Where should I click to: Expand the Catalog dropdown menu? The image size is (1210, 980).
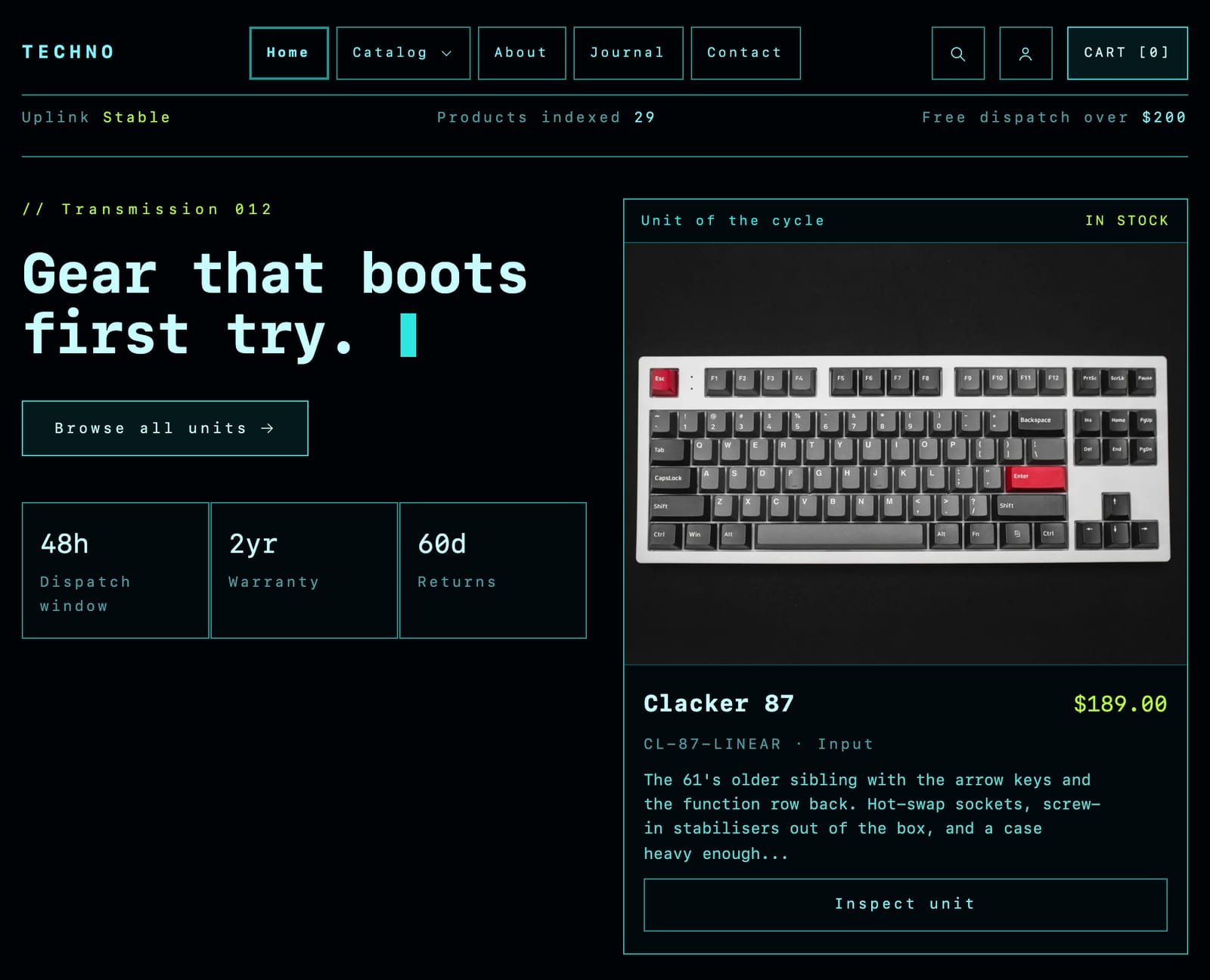[403, 53]
